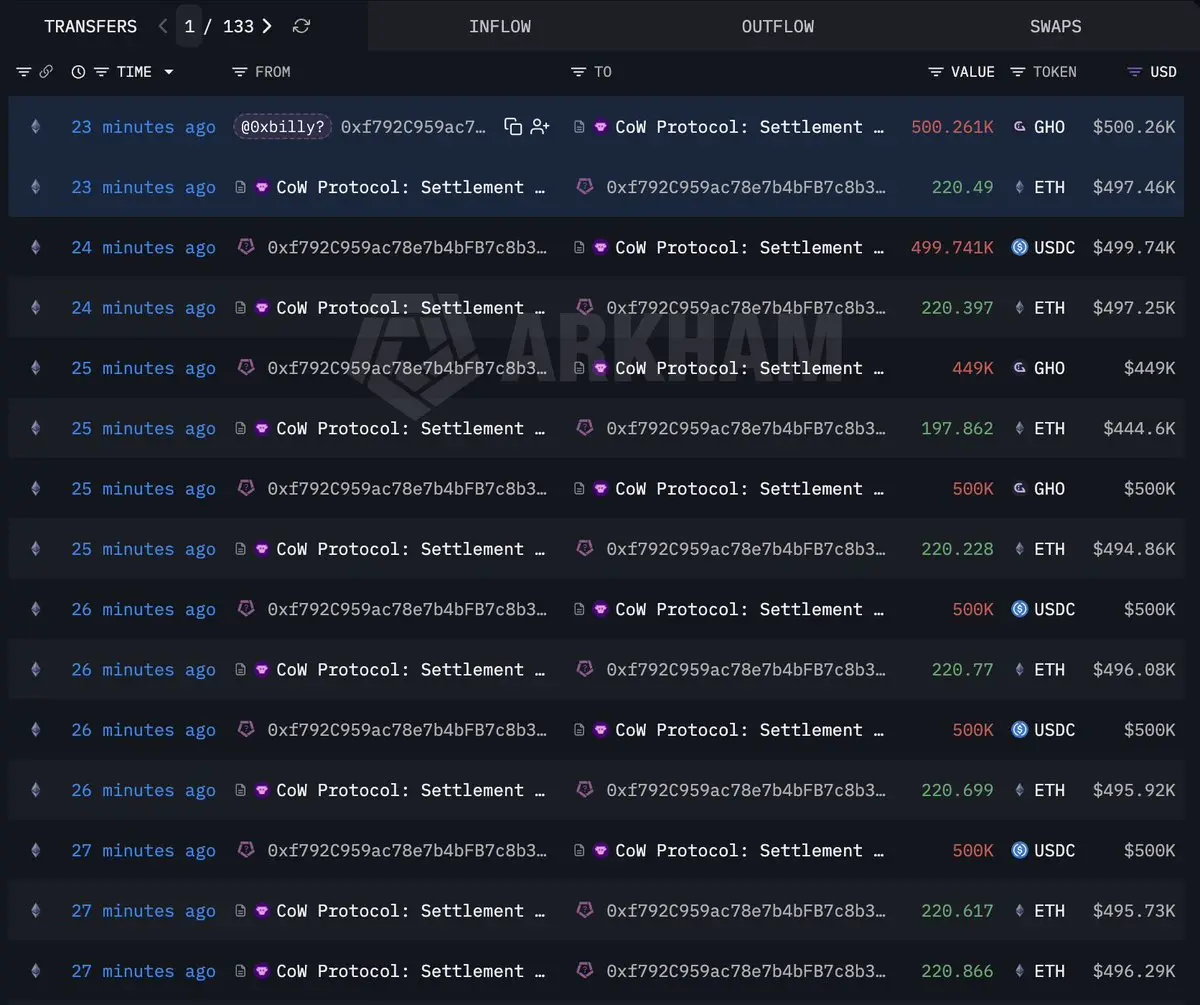
Task: Open the USD column filter
Action: (x=1134, y=72)
